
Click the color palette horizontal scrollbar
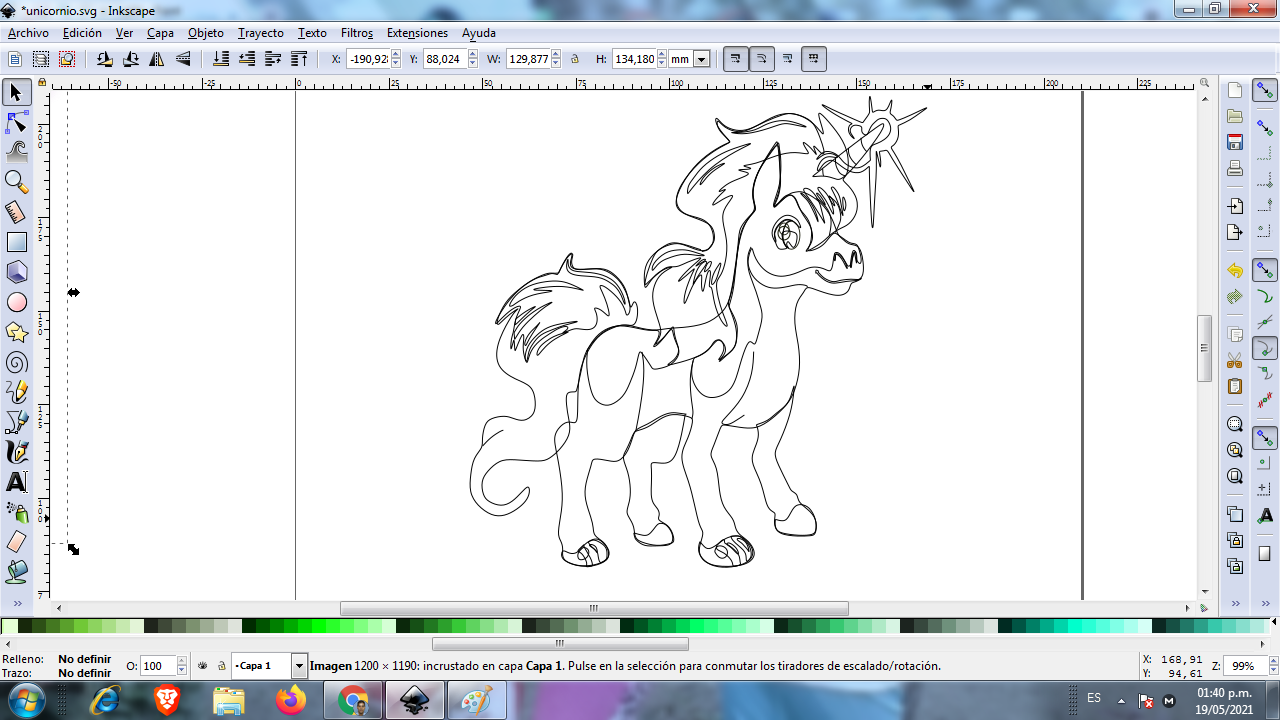tap(560, 644)
